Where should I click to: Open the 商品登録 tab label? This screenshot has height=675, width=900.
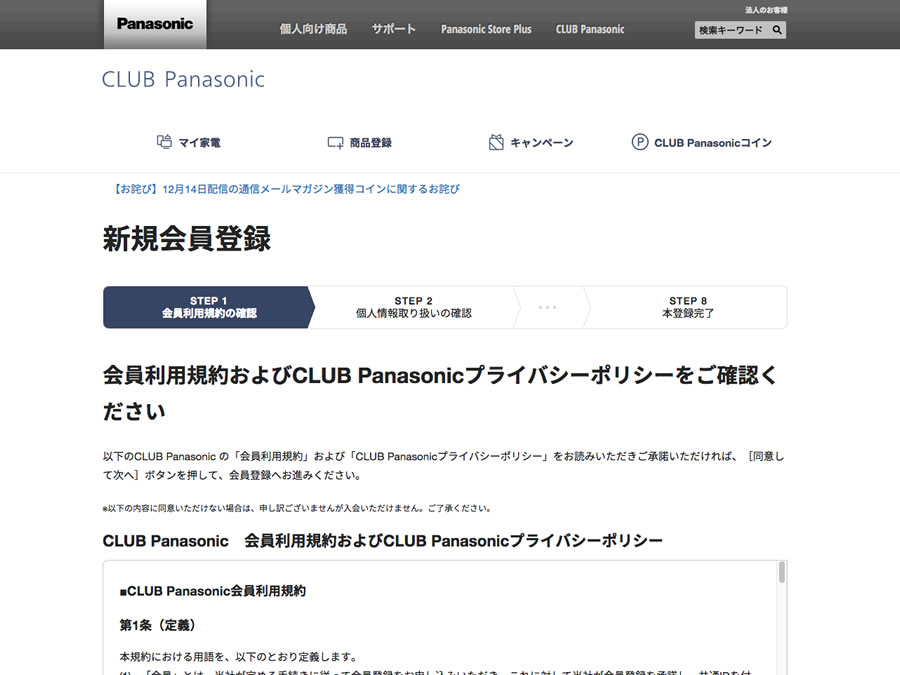[371, 142]
